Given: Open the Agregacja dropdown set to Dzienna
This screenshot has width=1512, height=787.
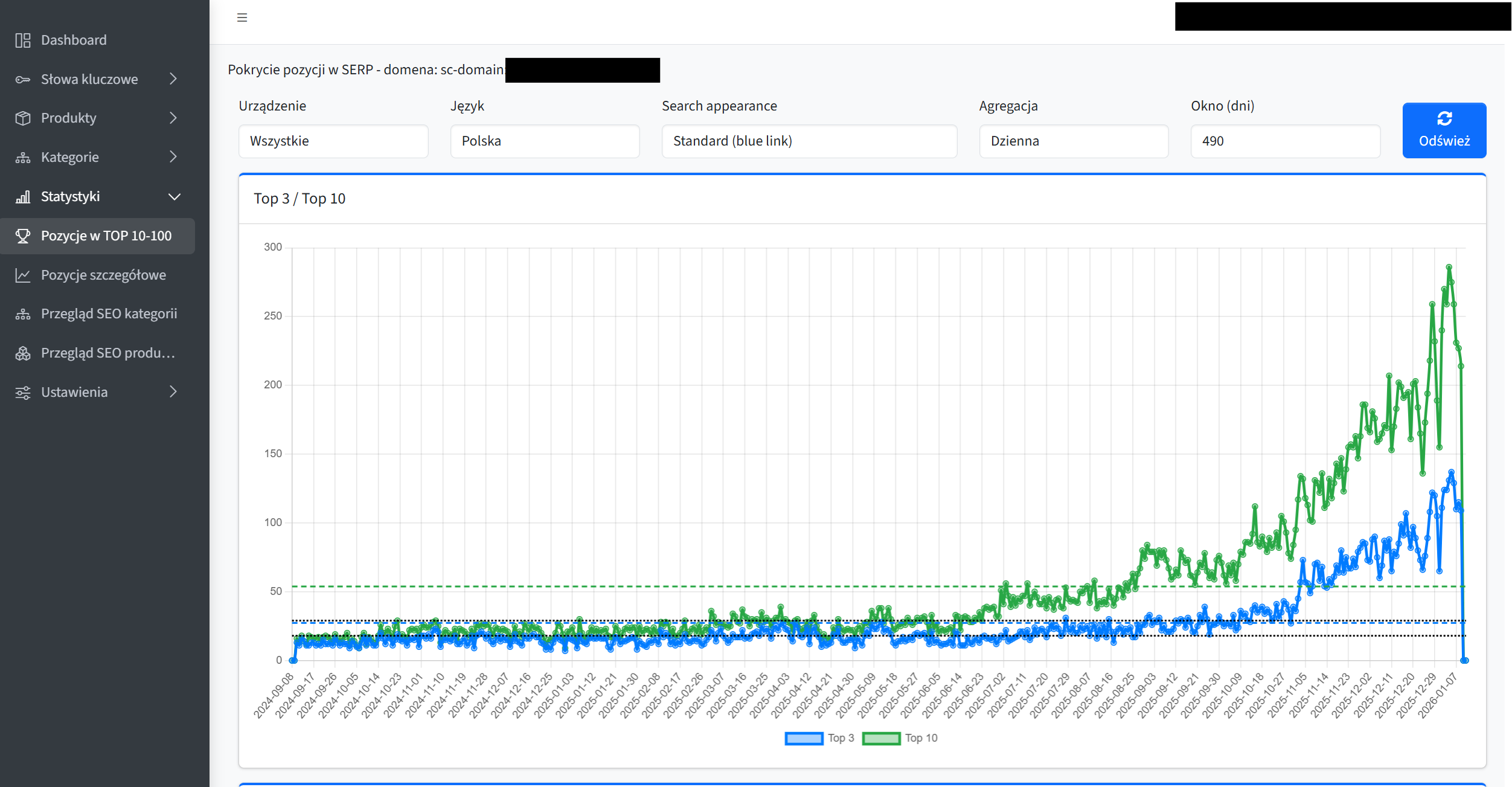Looking at the screenshot, I should pyautogui.click(x=1073, y=141).
